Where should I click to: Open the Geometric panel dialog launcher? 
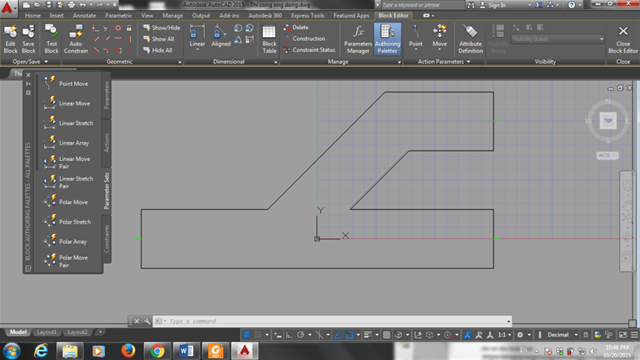point(180,62)
